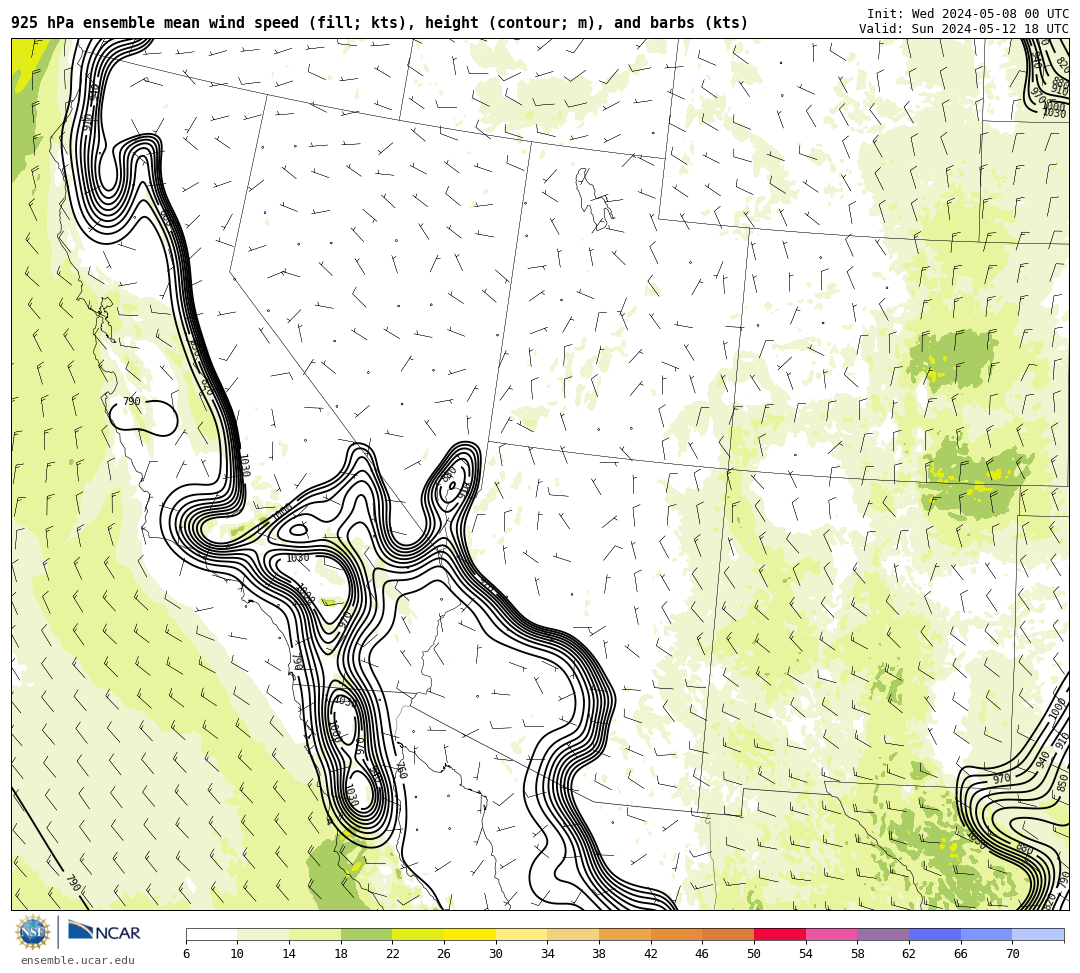Click the NSF logo

pos(32,932)
